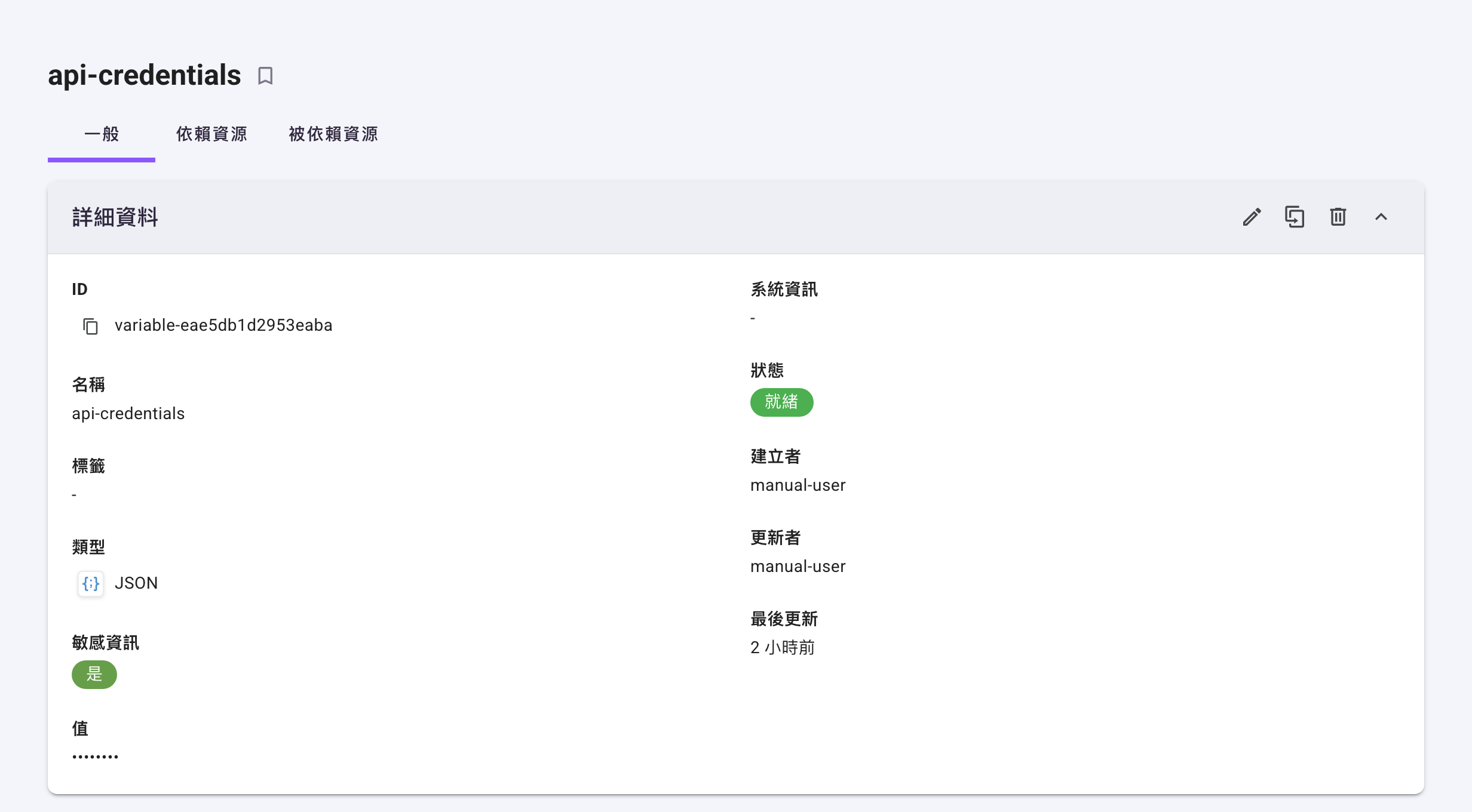Click the variable-eae5db1d2953eaba ID text
The height and width of the screenshot is (812, 1472).
223,325
